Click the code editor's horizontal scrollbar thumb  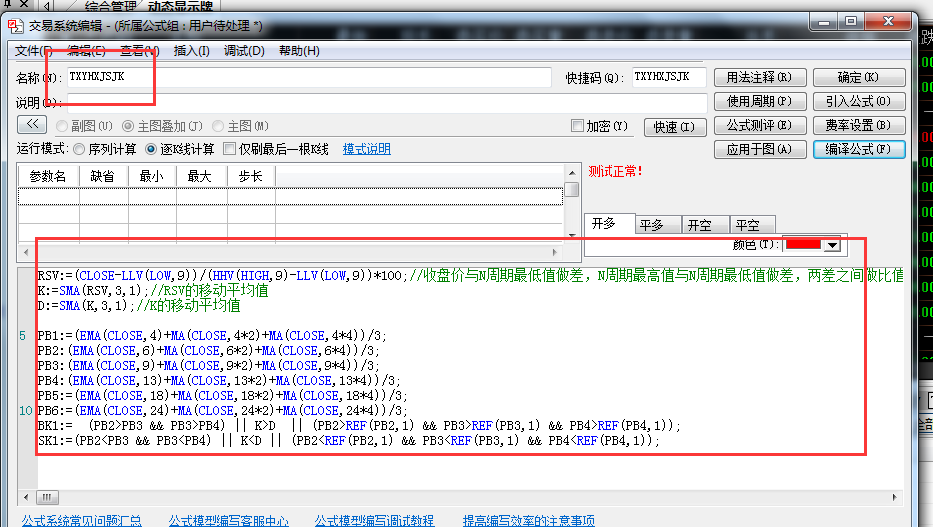point(47,497)
